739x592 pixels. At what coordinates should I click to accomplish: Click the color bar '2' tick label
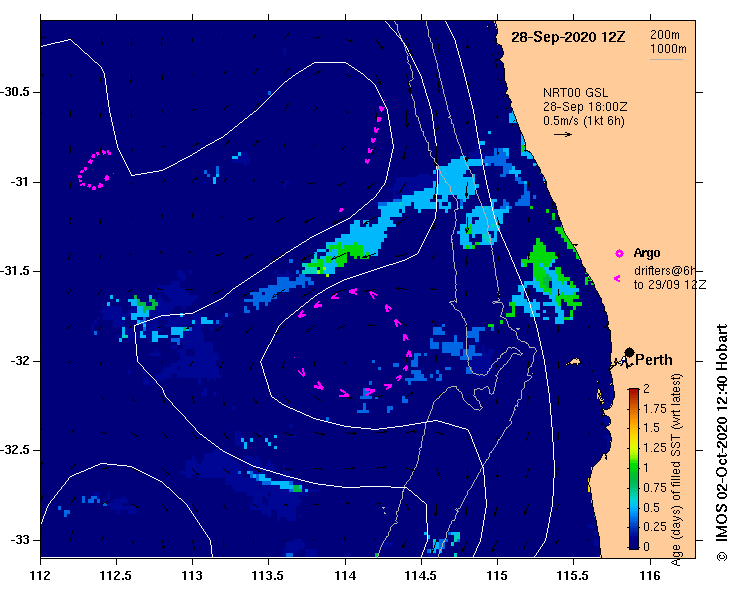click(x=646, y=388)
